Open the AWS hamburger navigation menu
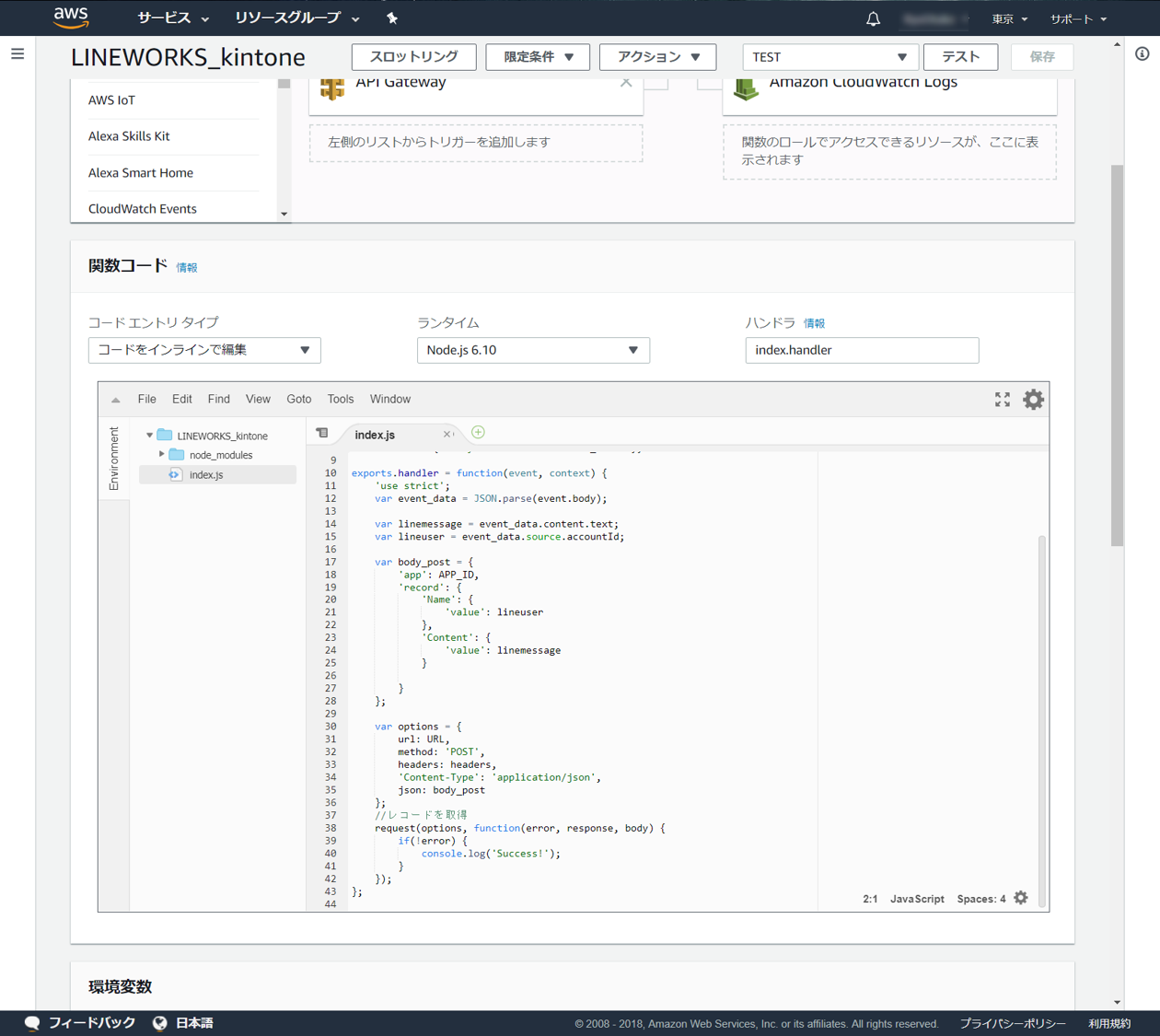 tap(17, 54)
